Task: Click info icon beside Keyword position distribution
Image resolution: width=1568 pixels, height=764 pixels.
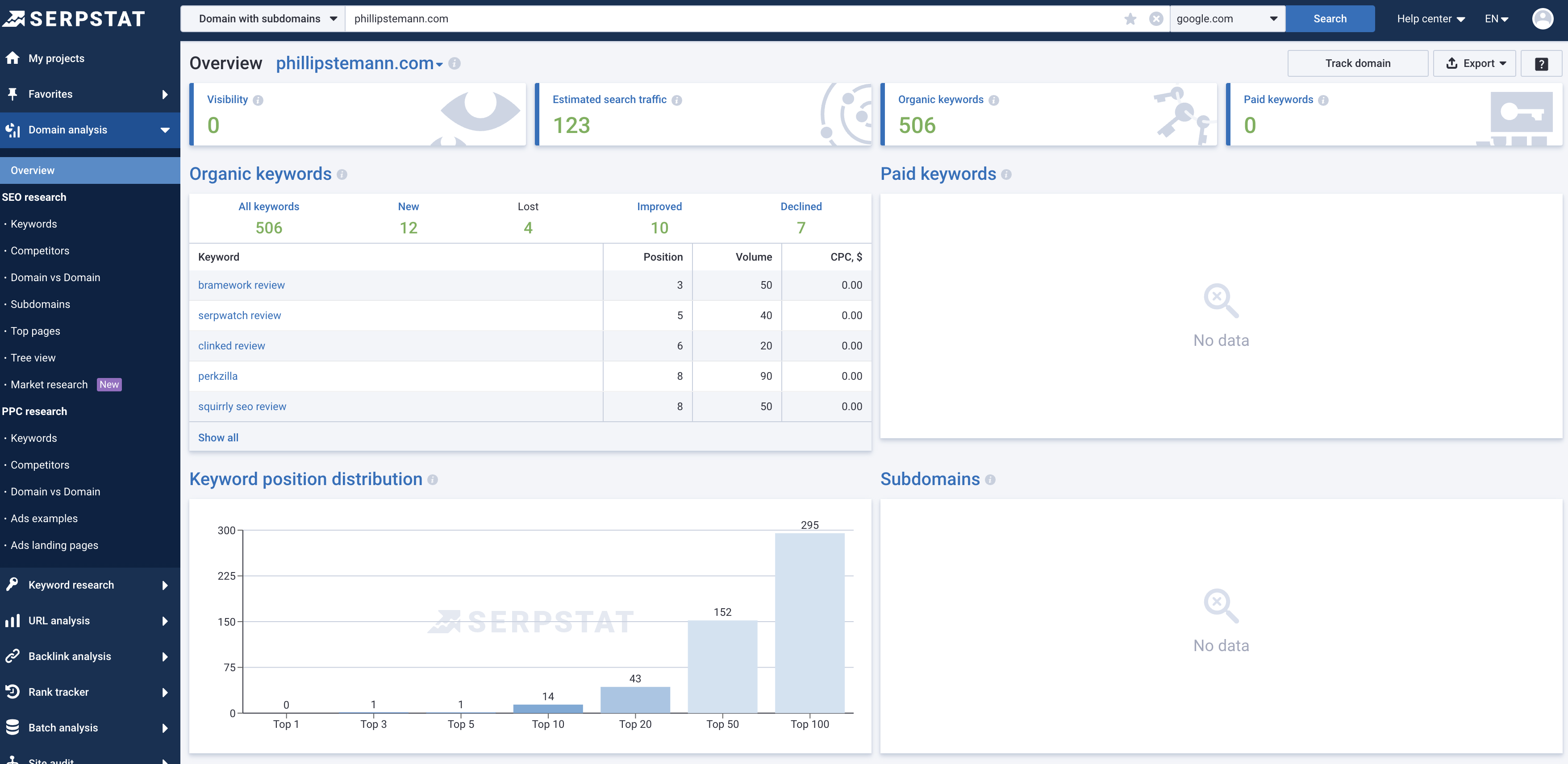Action: [x=432, y=480]
